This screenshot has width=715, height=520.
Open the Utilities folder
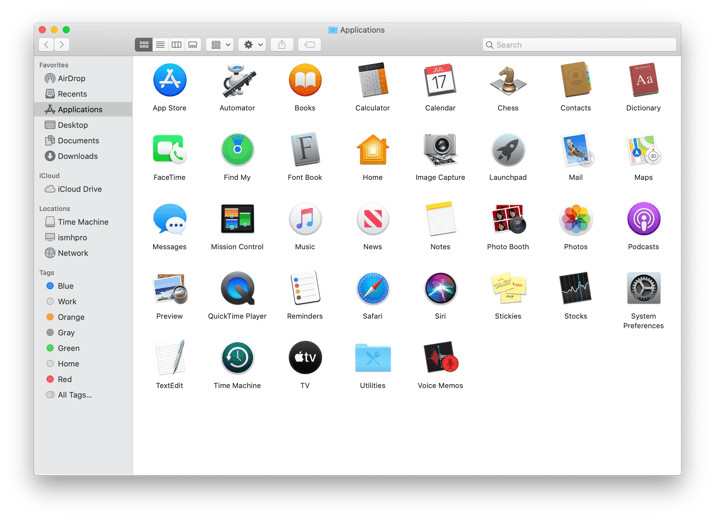[x=373, y=358]
